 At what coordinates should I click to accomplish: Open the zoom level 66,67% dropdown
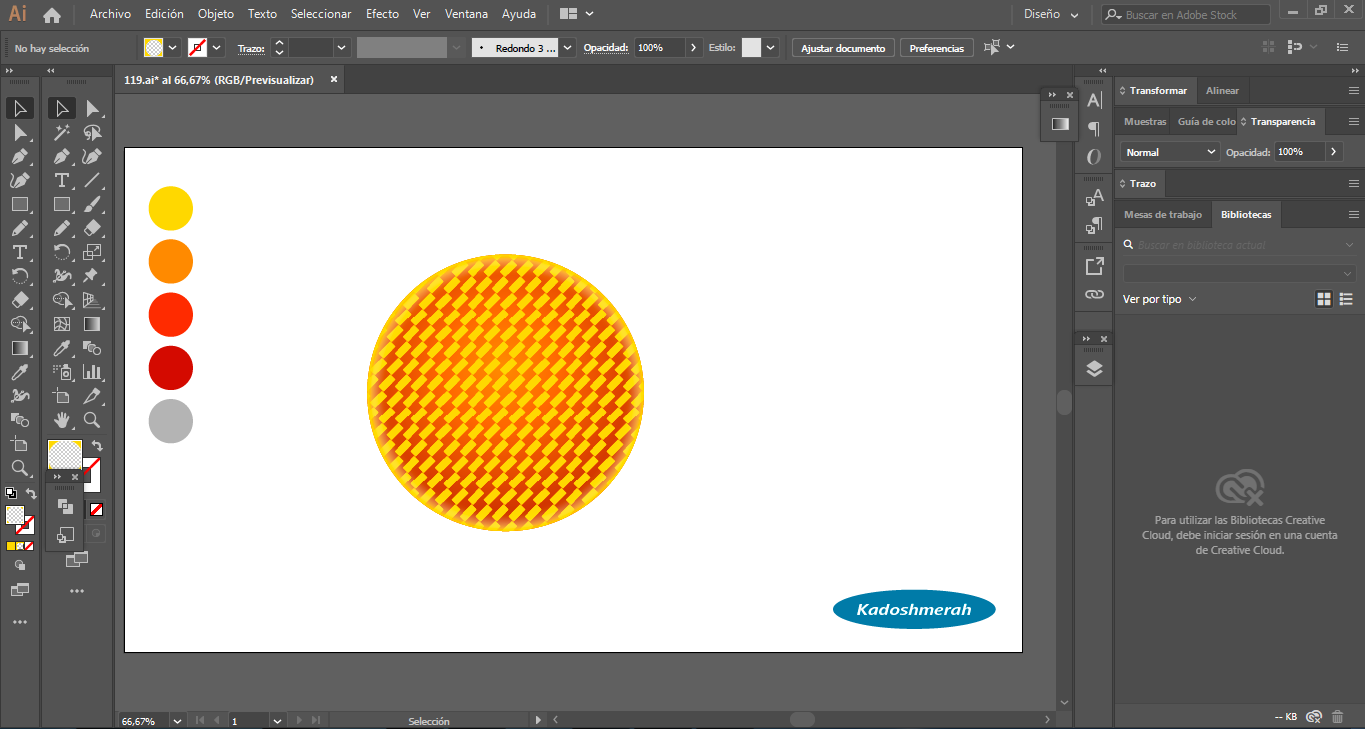click(177, 720)
